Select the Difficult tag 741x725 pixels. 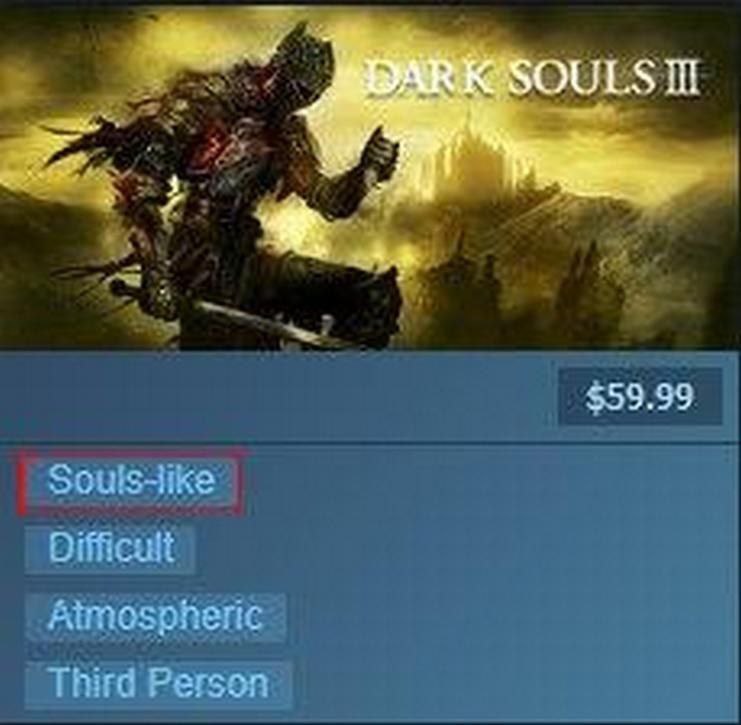click(x=110, y=548)
